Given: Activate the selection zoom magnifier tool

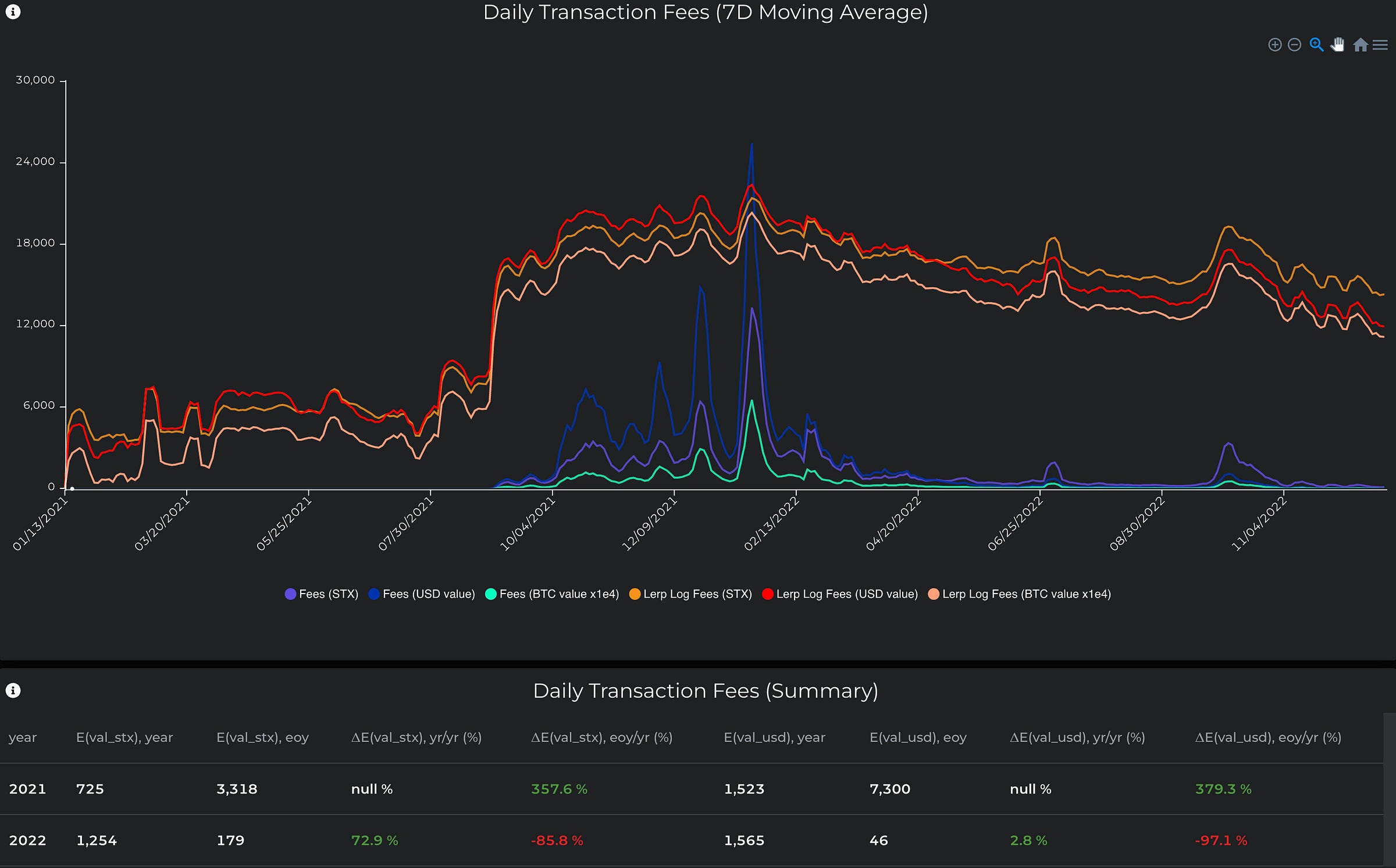Looking at the screenshot, I should pyautogui.click(x=1316, y=45).
